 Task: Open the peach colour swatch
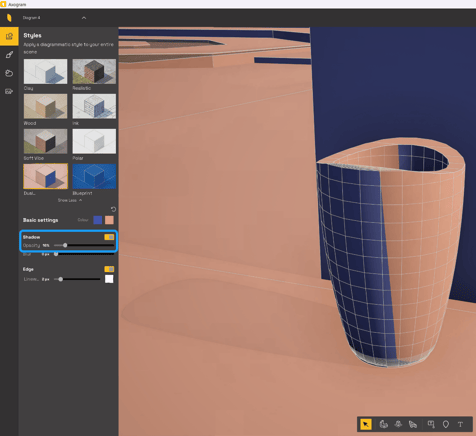pos(109,220)
